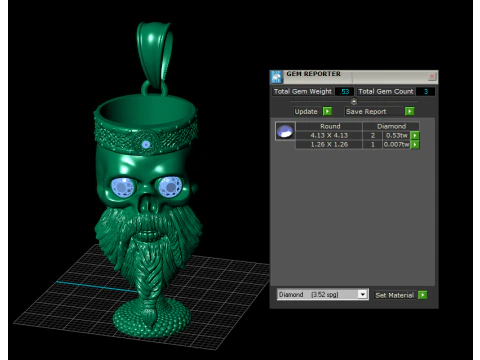Select the 4.13 X 4.13 size cell
The width and height of the screenshot is (480, 360).
329,135
